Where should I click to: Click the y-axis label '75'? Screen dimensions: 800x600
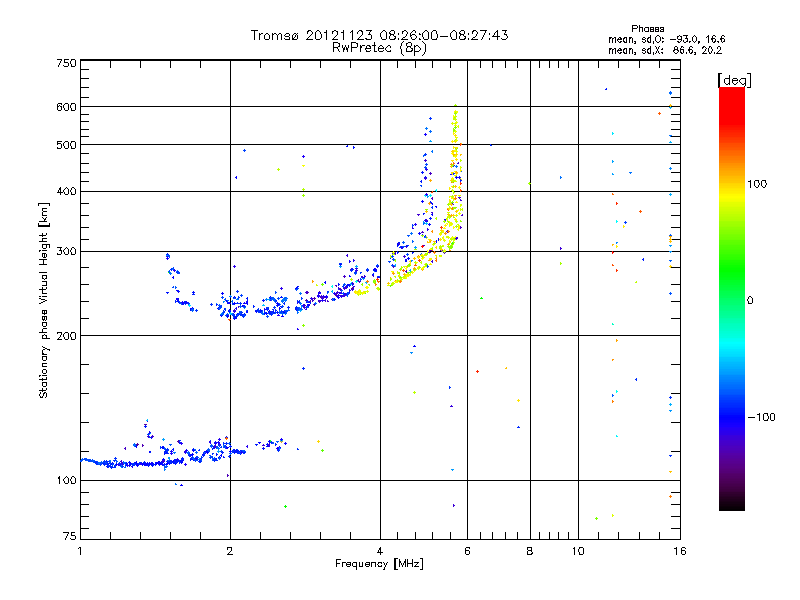70,536
